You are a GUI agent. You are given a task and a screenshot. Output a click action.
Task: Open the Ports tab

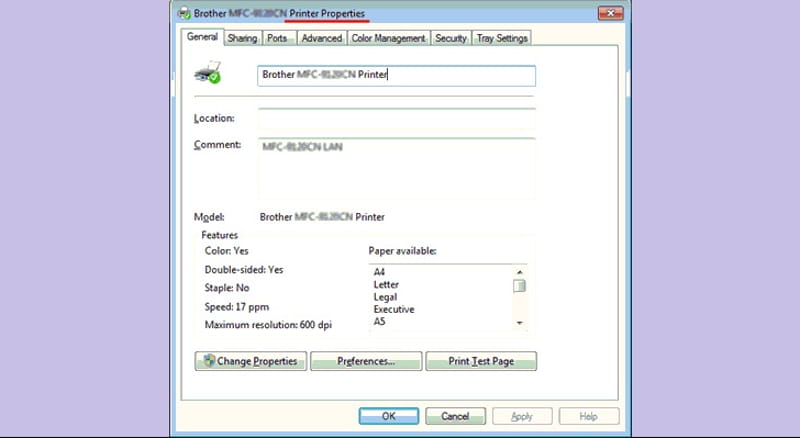point(277,38)
